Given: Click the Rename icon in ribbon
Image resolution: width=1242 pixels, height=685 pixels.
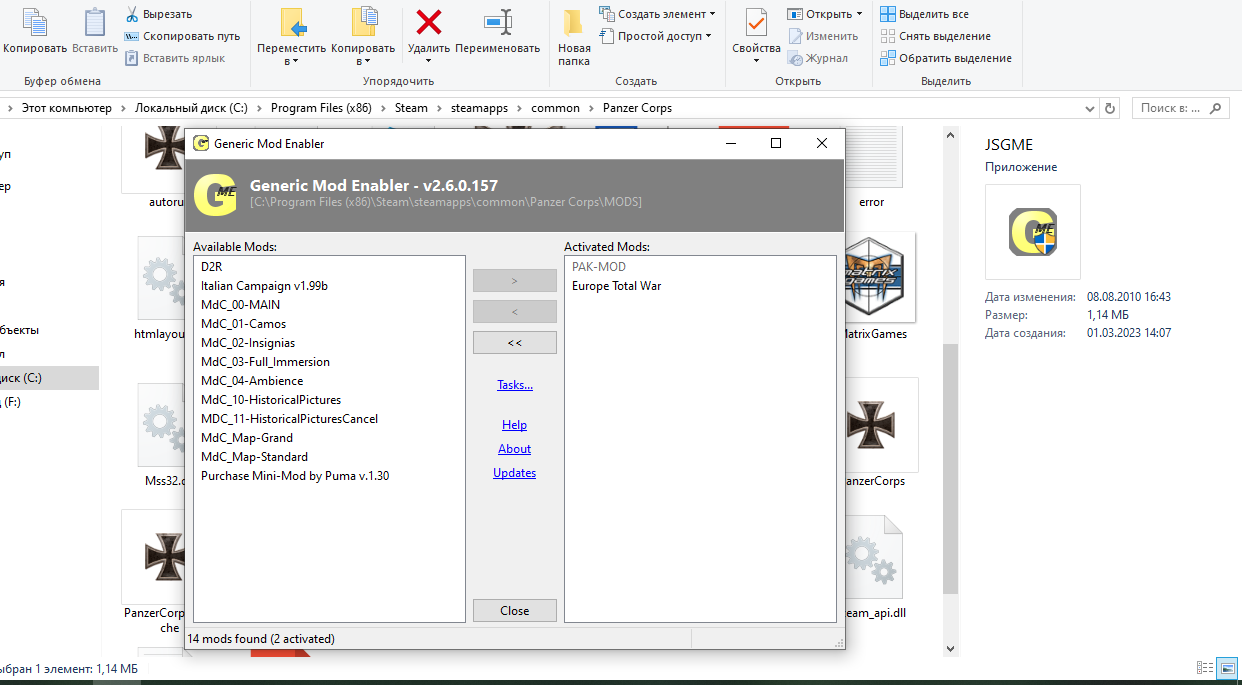Looking at the screenshot, I should click(x=497, y=23).
